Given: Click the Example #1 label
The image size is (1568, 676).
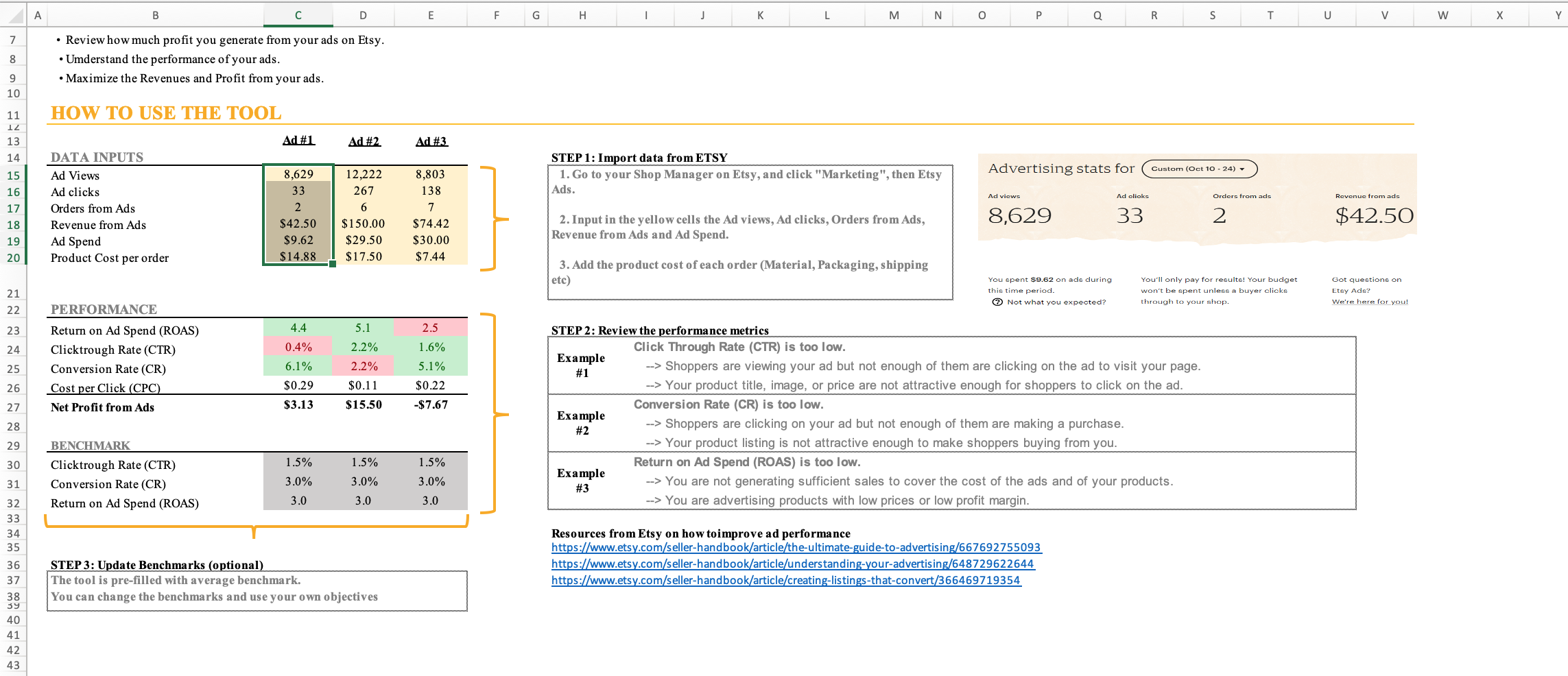Looking at the screenshot, I should pos(581,365).
